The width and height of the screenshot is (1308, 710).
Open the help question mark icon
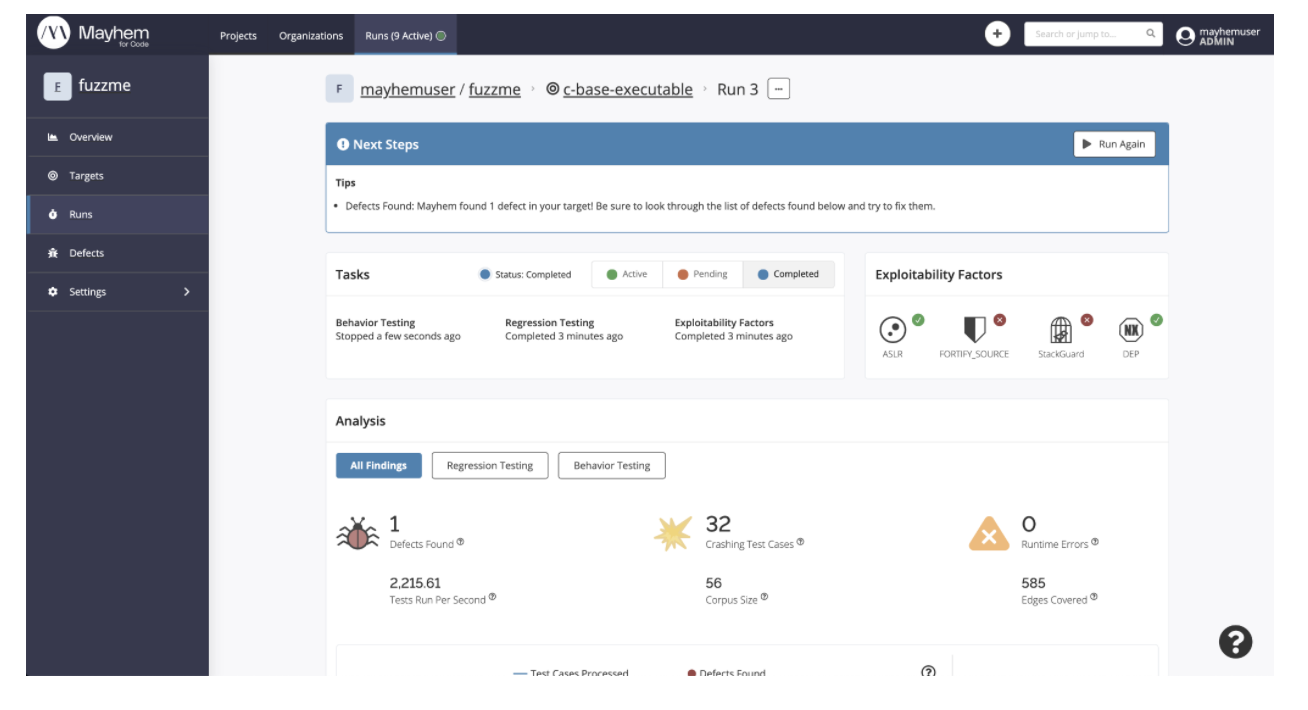[x=1236, y=643]
